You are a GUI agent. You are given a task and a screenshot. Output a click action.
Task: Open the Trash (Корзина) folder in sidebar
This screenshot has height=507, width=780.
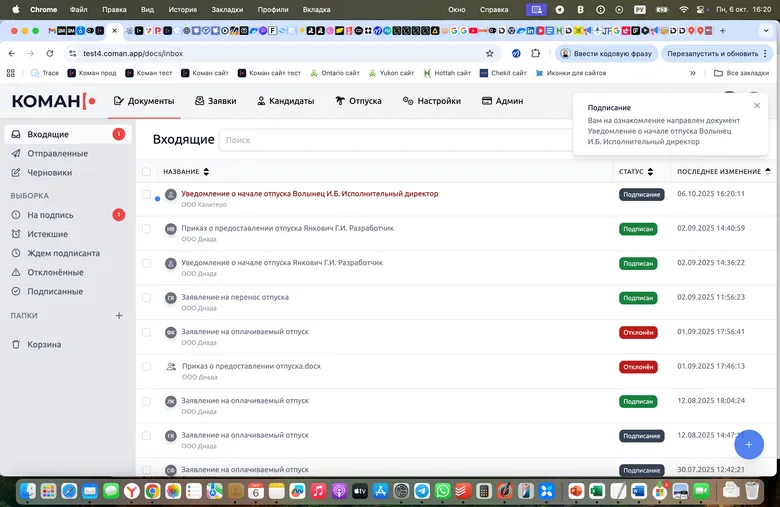pos(43,344)
